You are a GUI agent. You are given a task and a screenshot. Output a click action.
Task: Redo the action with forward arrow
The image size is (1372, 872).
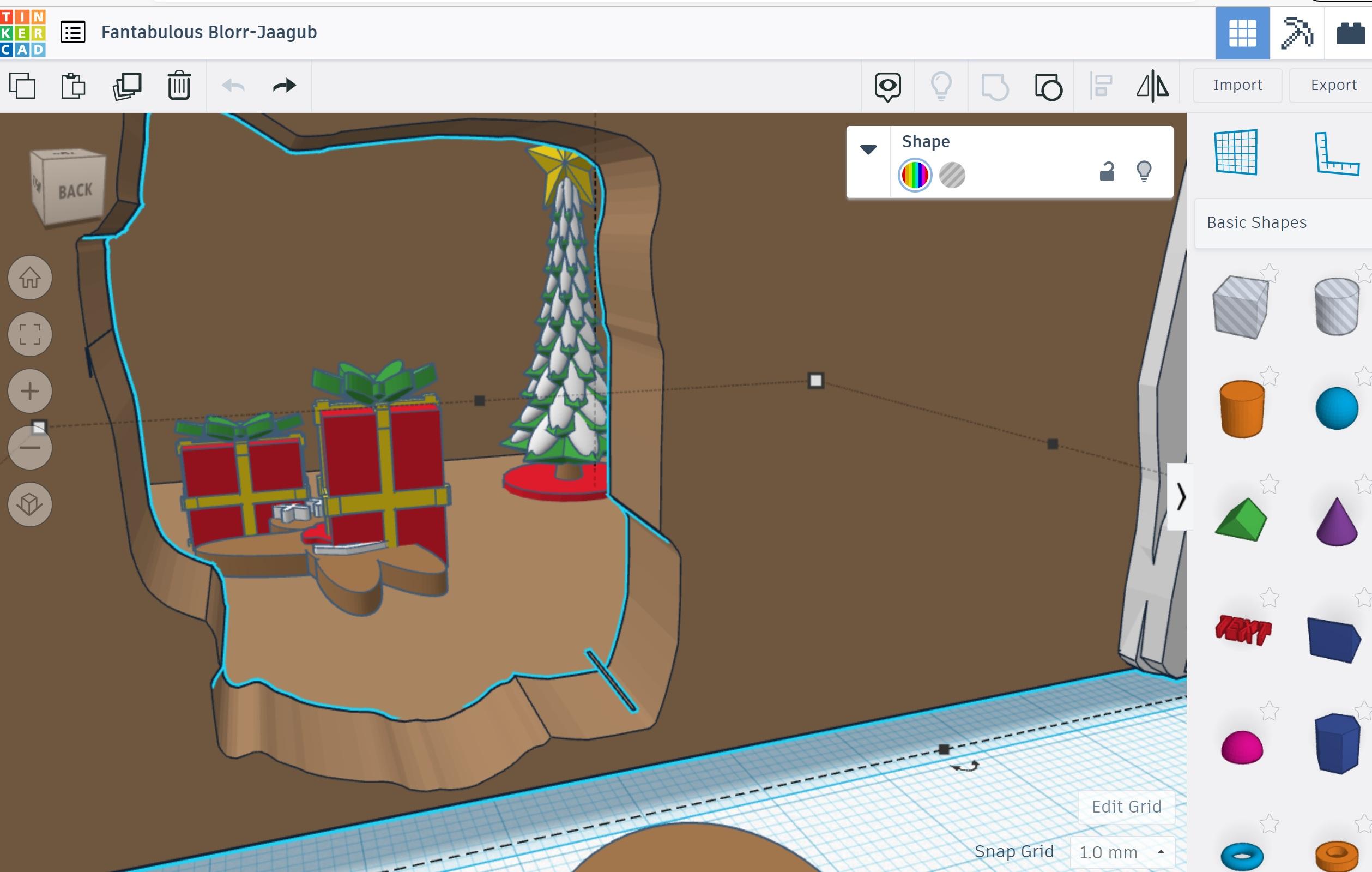pos(285,86)
